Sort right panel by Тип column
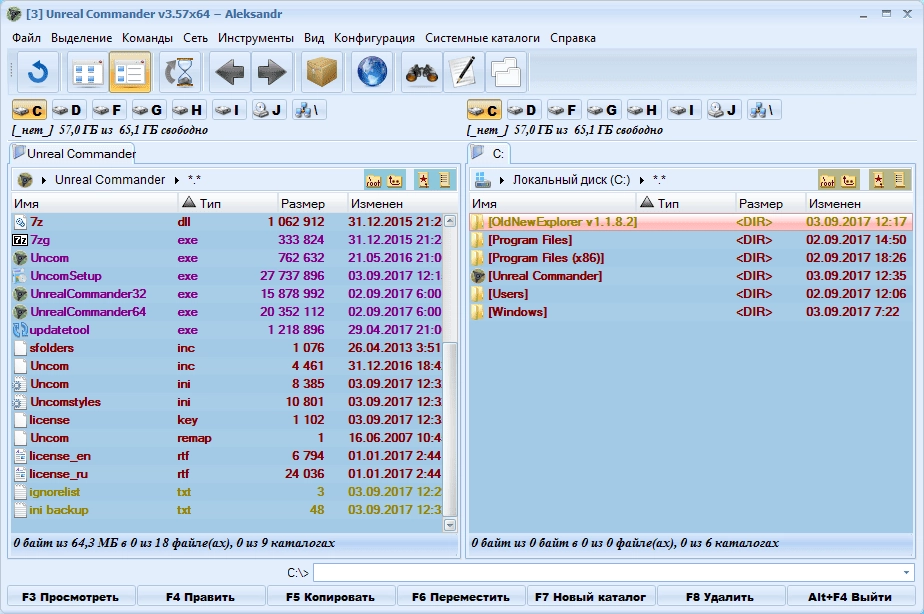 (686, 203)
